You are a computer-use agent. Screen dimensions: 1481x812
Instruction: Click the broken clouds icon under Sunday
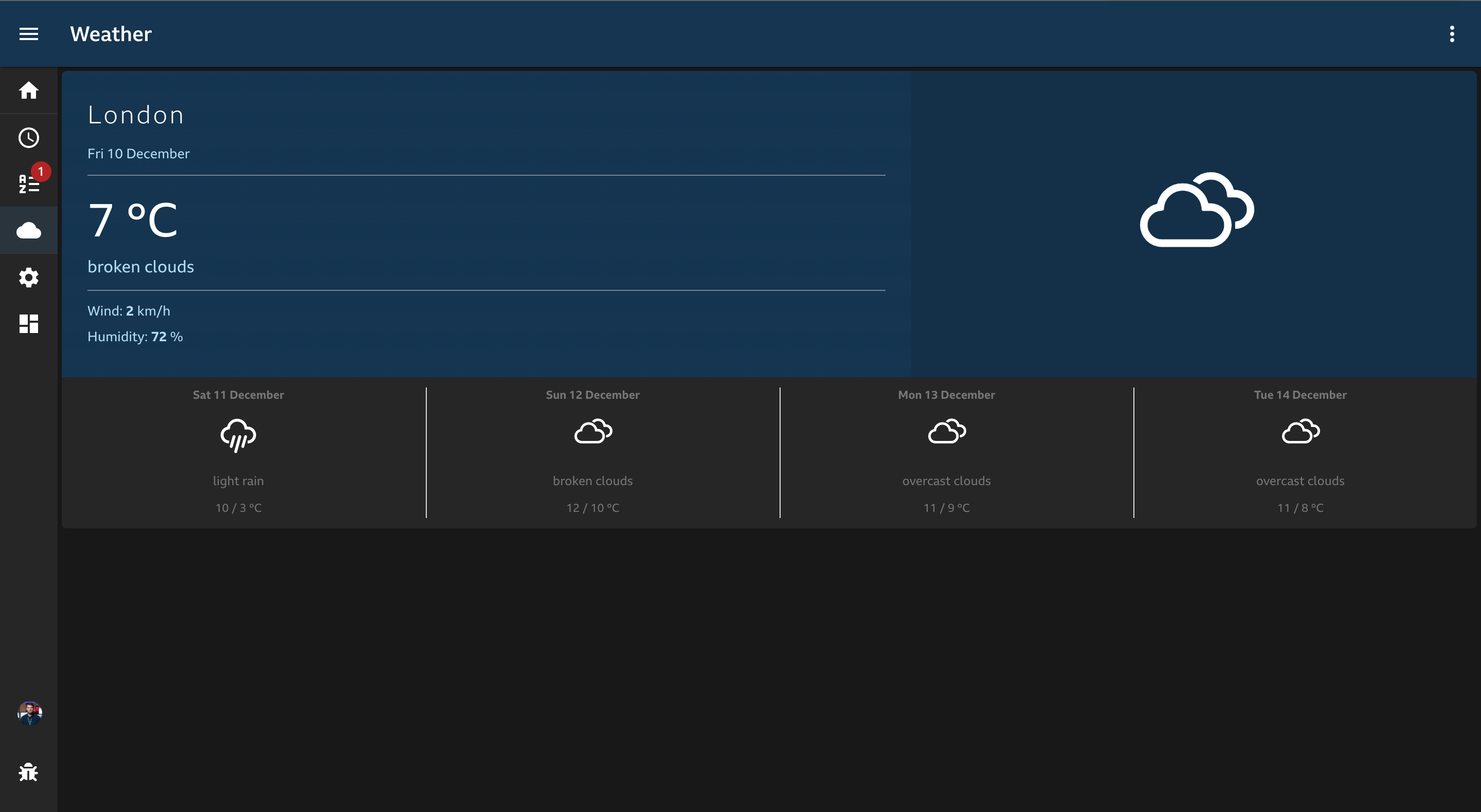pyautogui.click(x=592, y=432)
